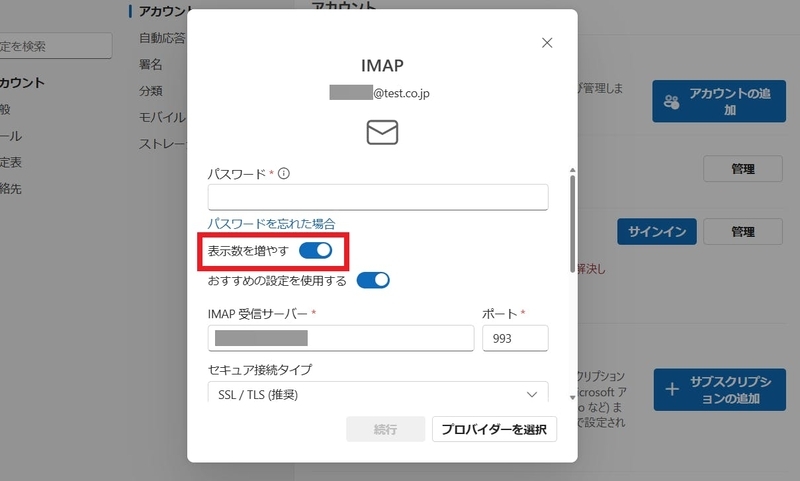The height and width of the screenshot is (481, 800).
Task: Click the @test.co.jp email text
Action: point(402,93)
